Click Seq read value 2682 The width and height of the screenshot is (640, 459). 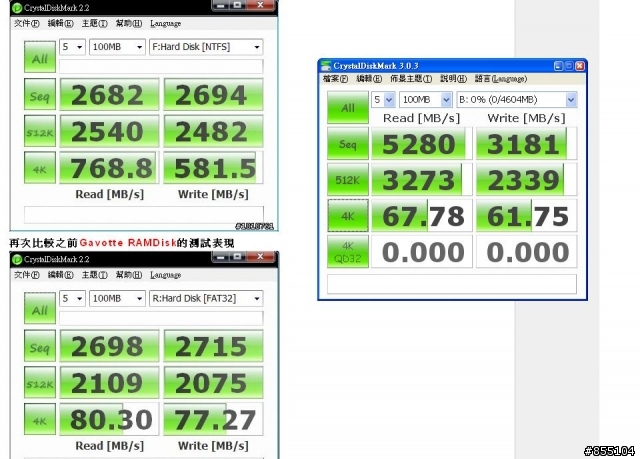coord(109,95)
